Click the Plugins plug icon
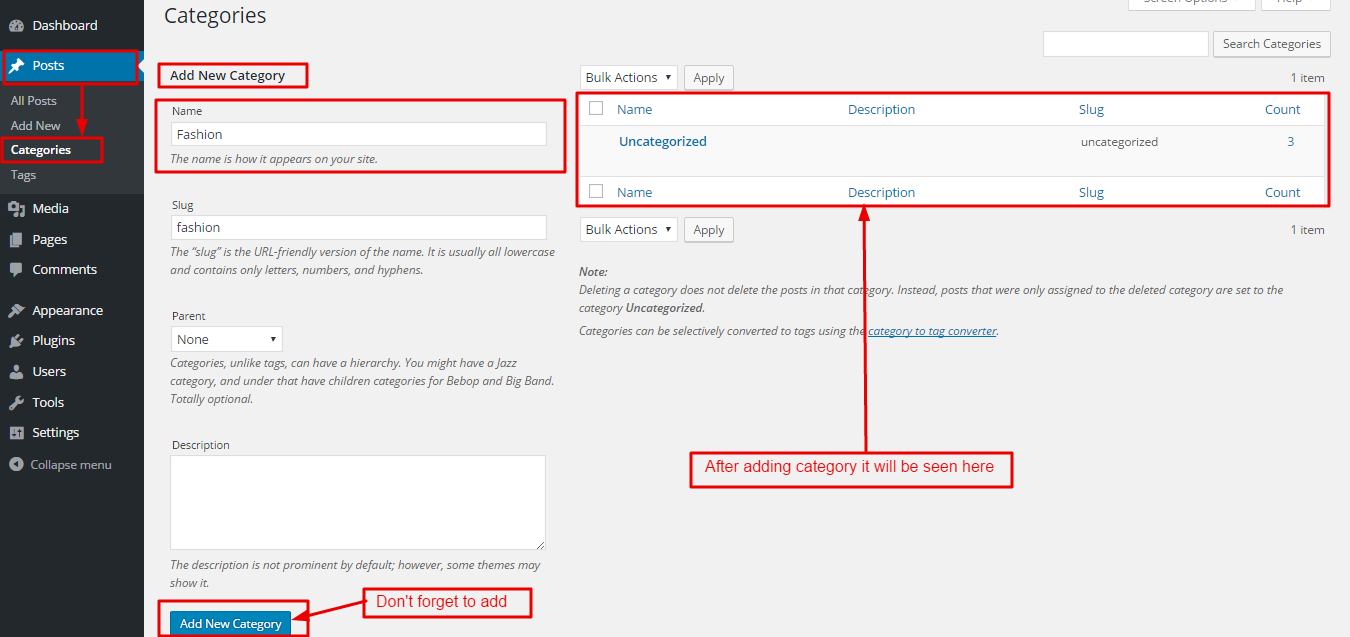Screen dimensions: 1350x637 tap(16, 341)
